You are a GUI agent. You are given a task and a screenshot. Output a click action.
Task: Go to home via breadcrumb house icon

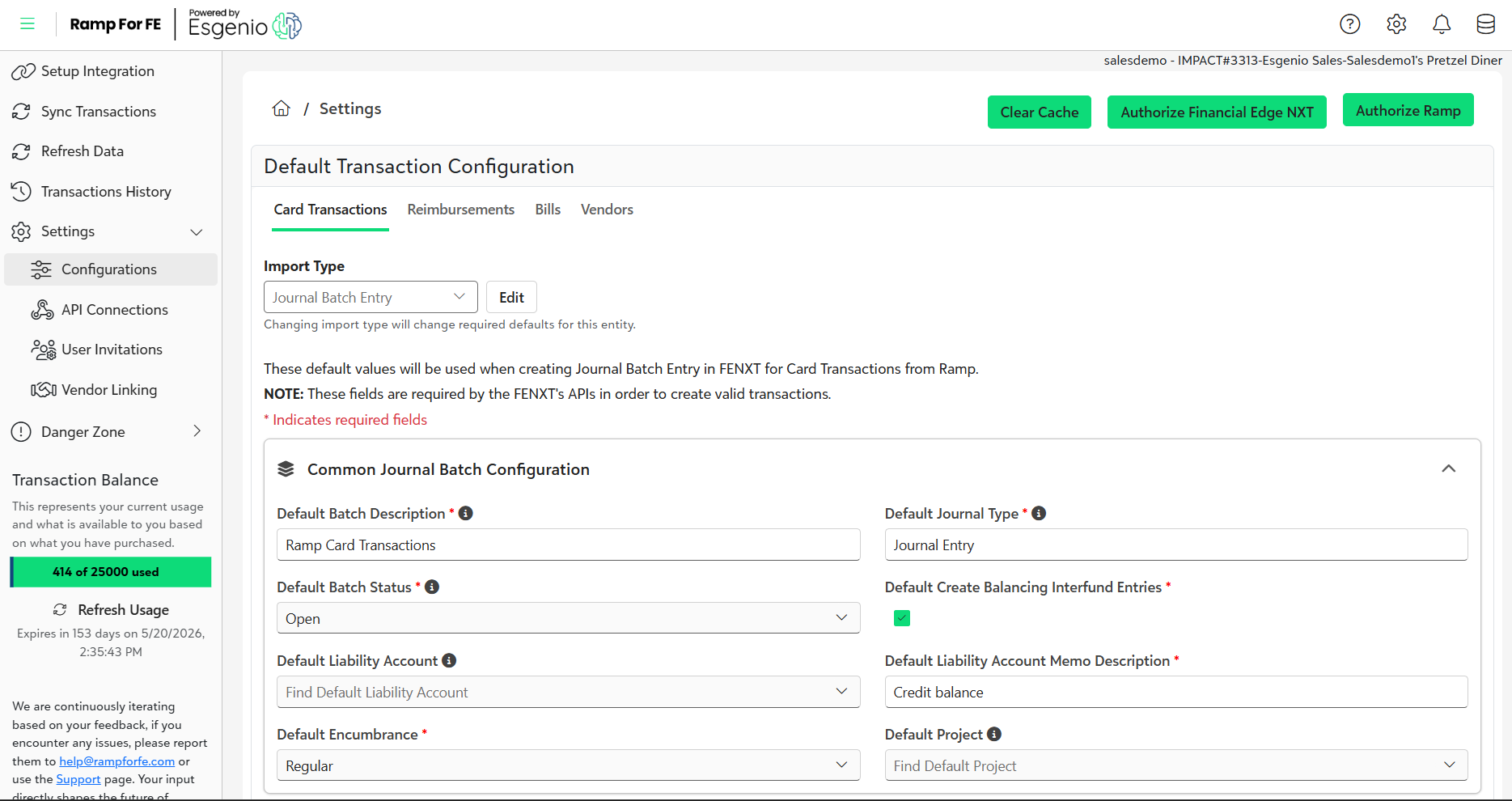pos(282,108)
